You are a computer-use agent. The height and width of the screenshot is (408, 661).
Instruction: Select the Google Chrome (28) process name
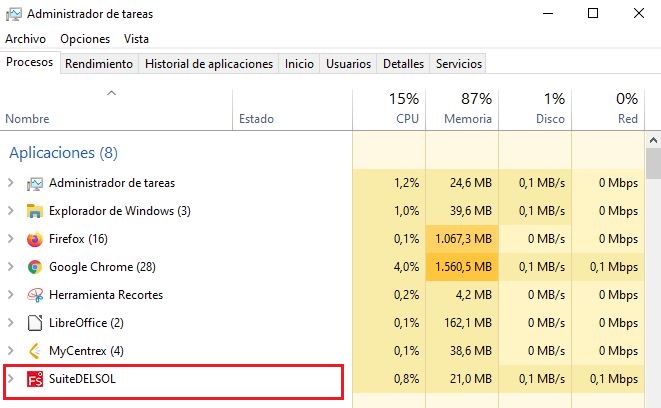102,267
